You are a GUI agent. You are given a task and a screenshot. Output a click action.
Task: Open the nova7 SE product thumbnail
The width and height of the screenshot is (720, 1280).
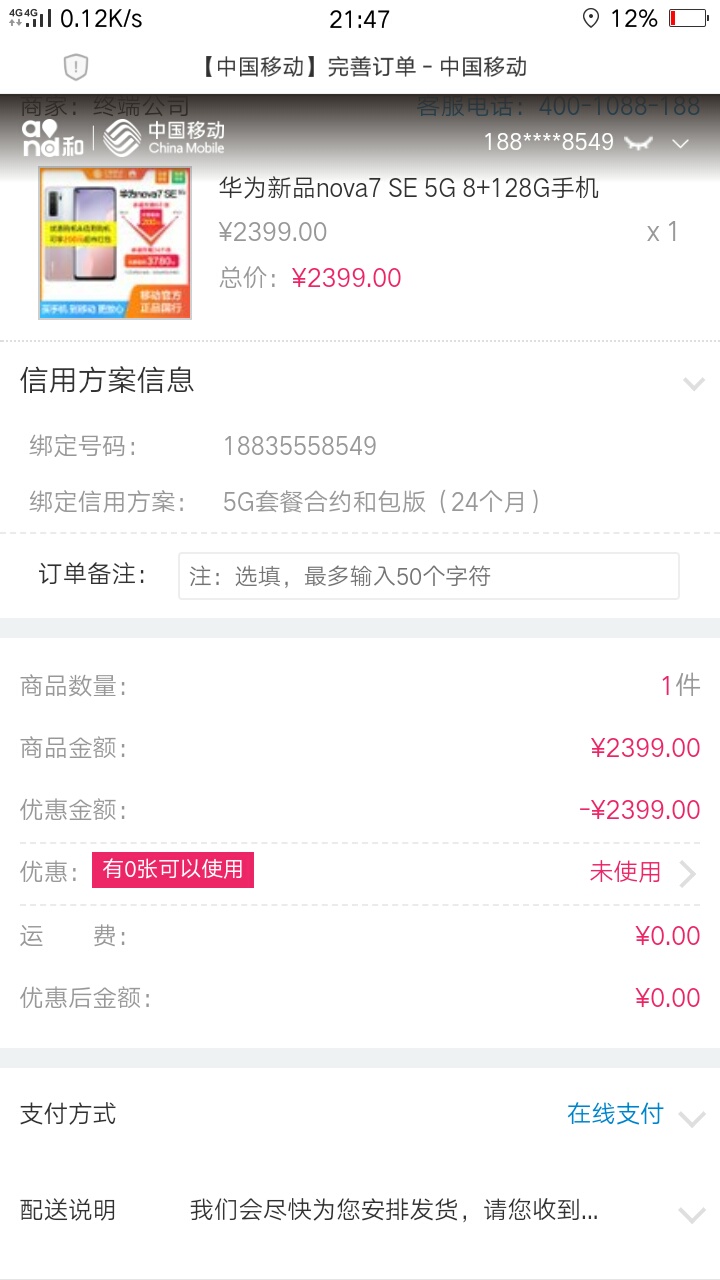point(115,243)
